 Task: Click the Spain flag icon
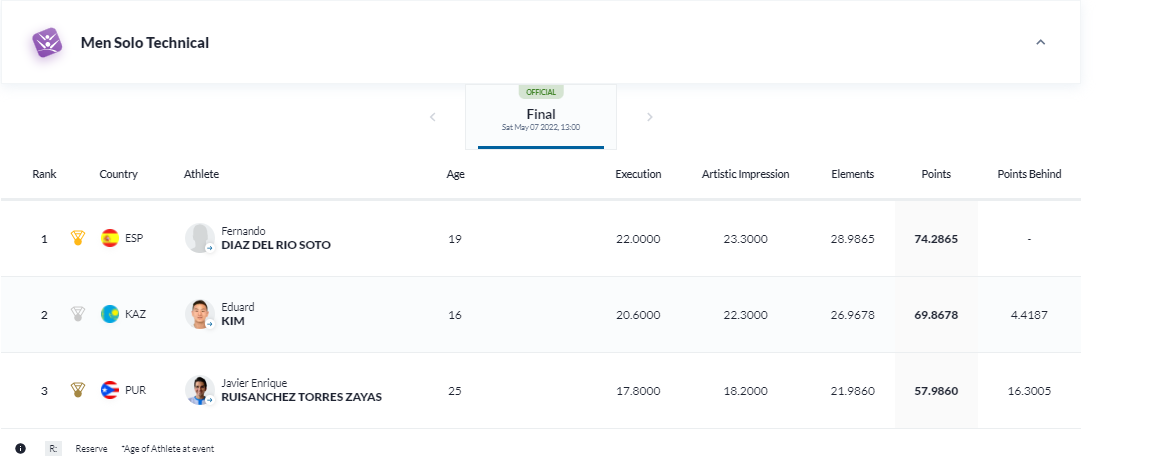[110, 239]
